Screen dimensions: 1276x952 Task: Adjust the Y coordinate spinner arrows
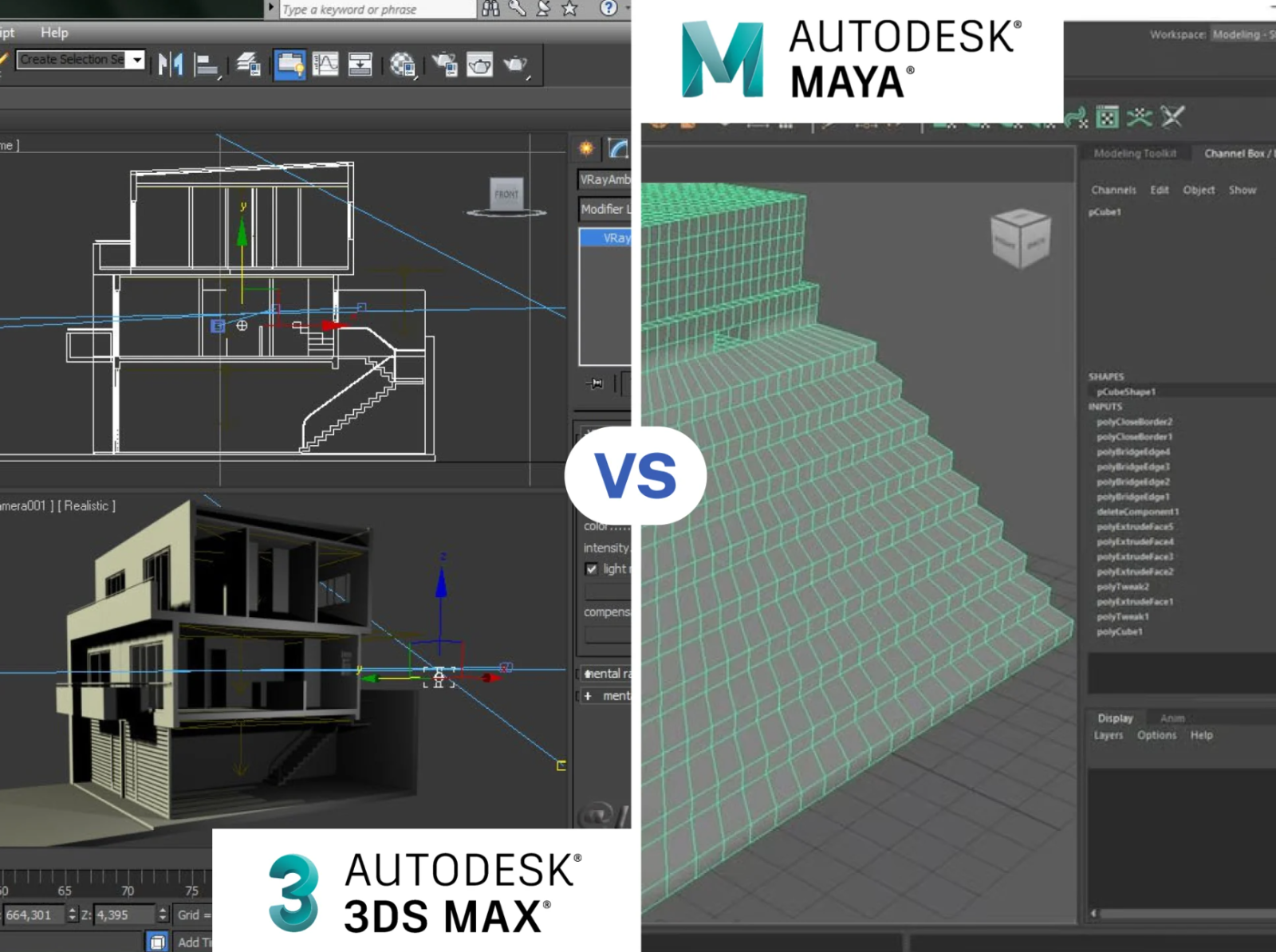72,915
